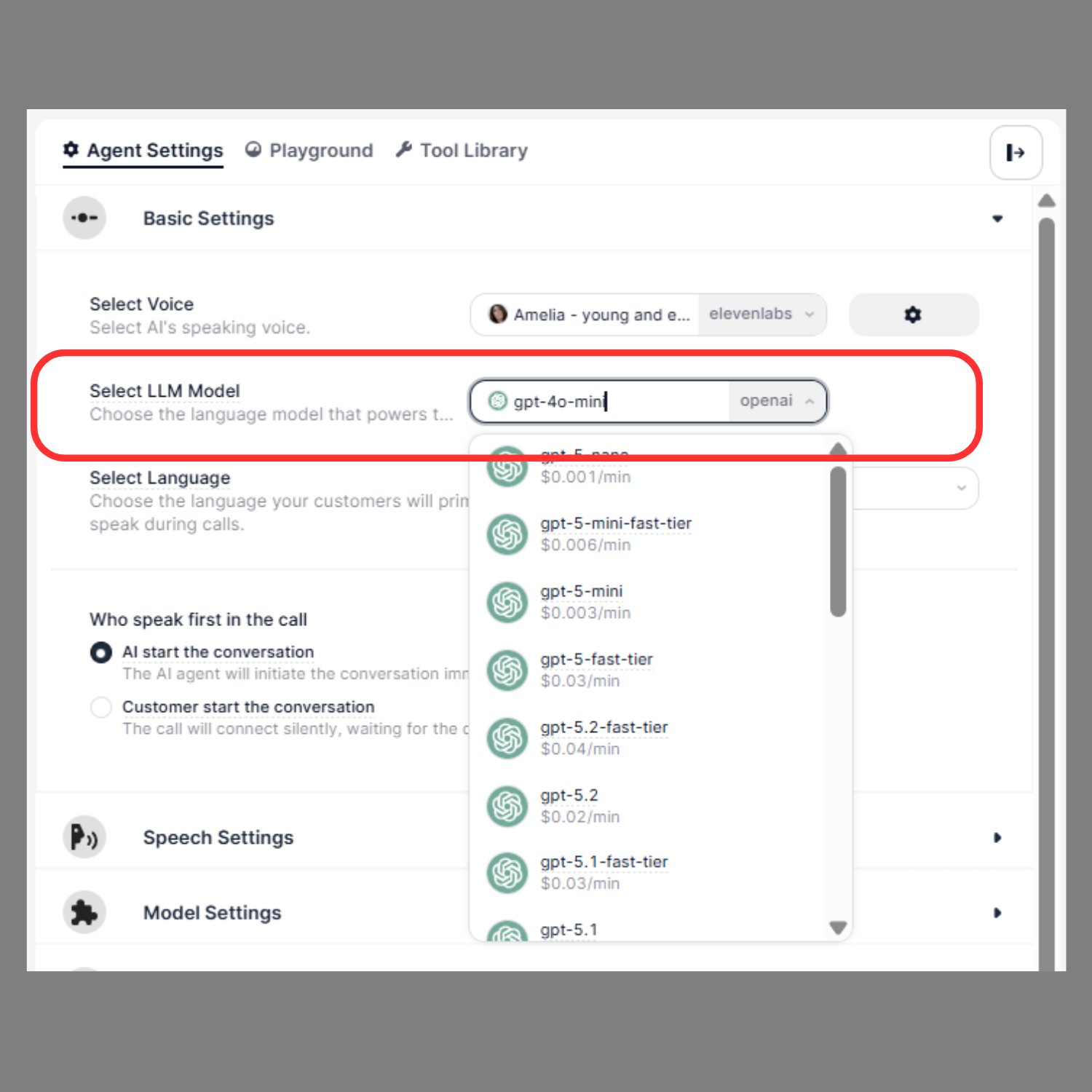Click the Model Settings puzzle icon
The image size is (1092, 1092).
pyautogui.click(x=84, y=912)
